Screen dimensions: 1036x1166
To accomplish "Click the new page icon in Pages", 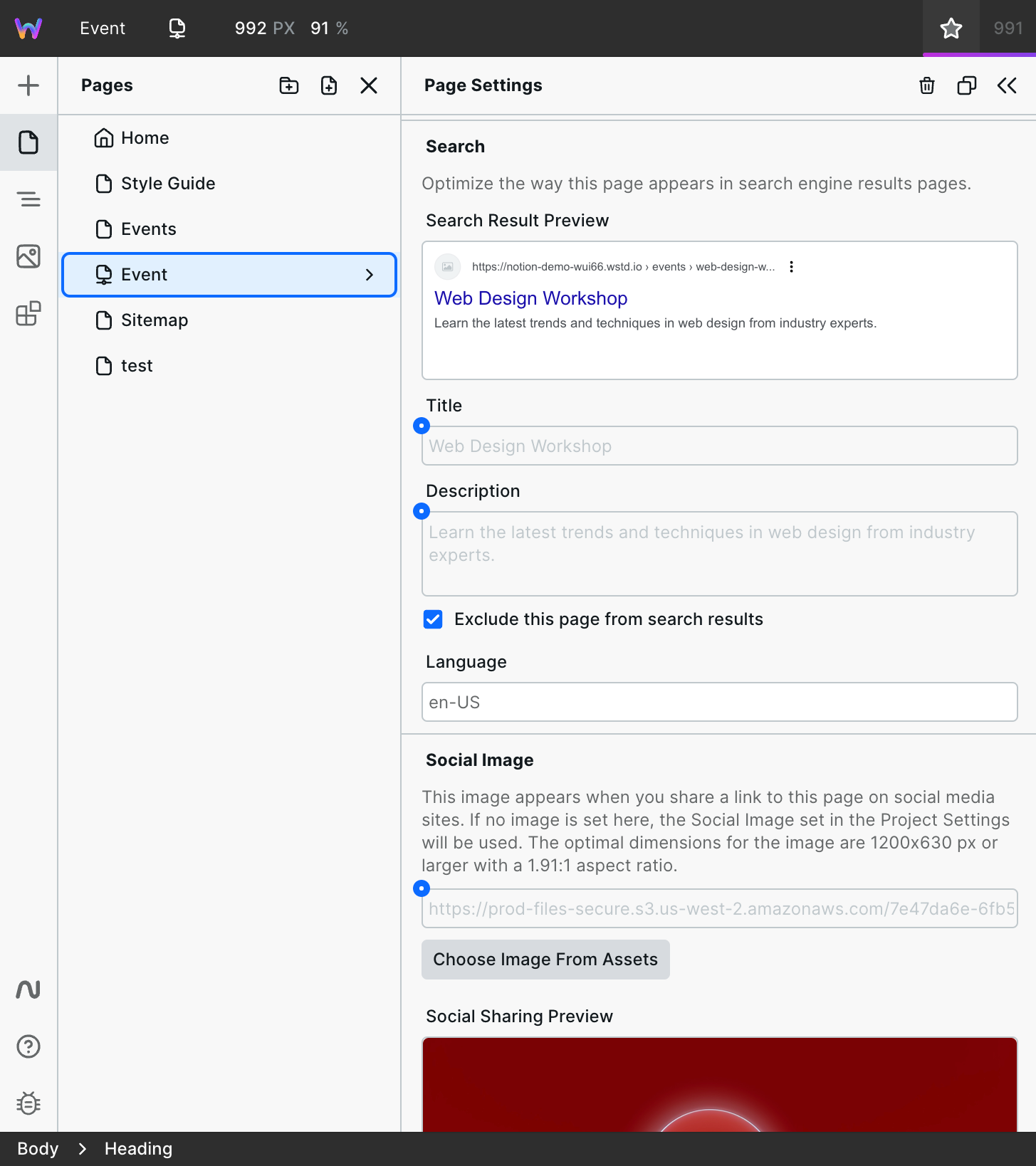I will pyautogui.click(x=328, y=85).
